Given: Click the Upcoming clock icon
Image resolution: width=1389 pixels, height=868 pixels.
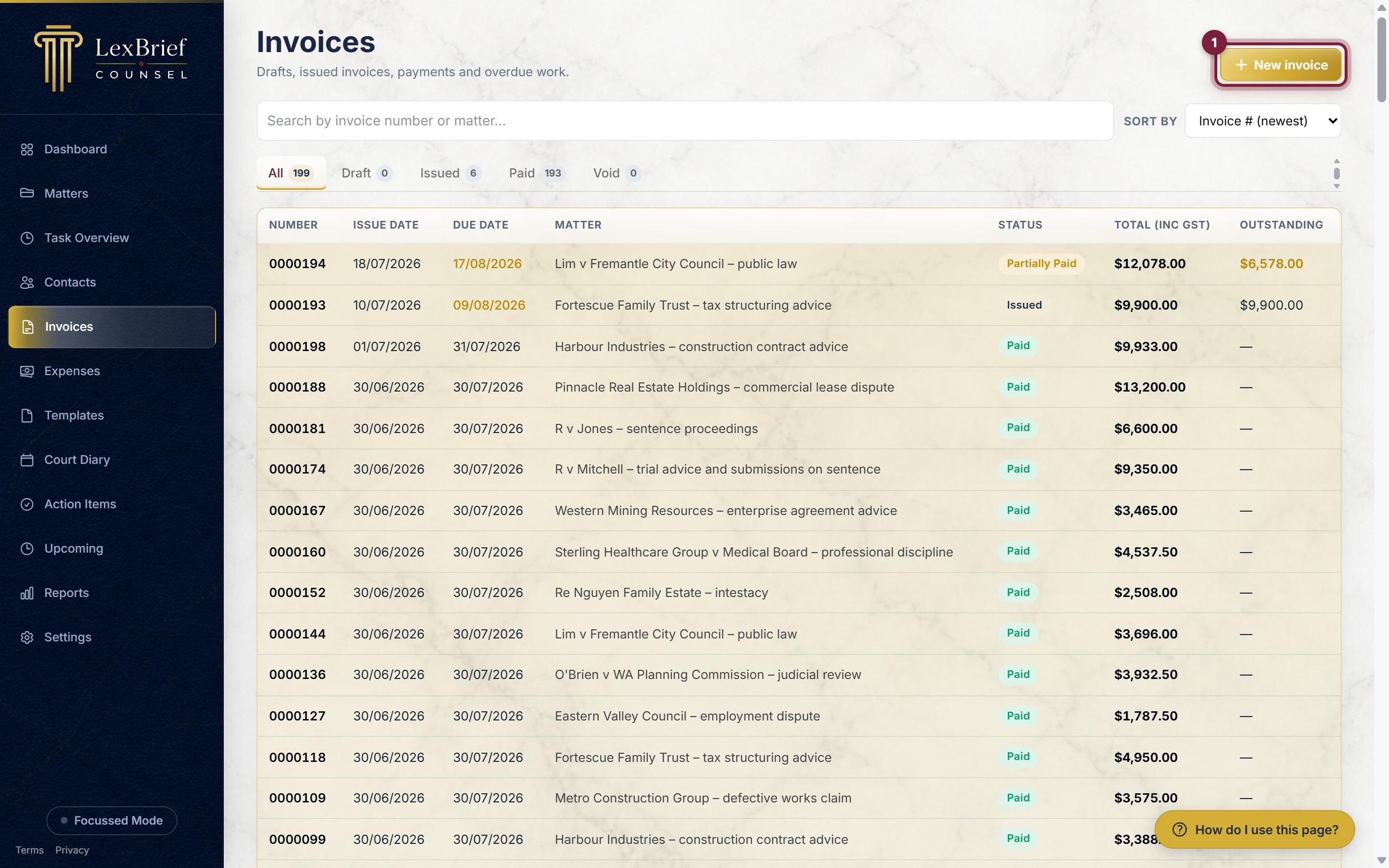Looking at the screenshot, I should point(27,548).
